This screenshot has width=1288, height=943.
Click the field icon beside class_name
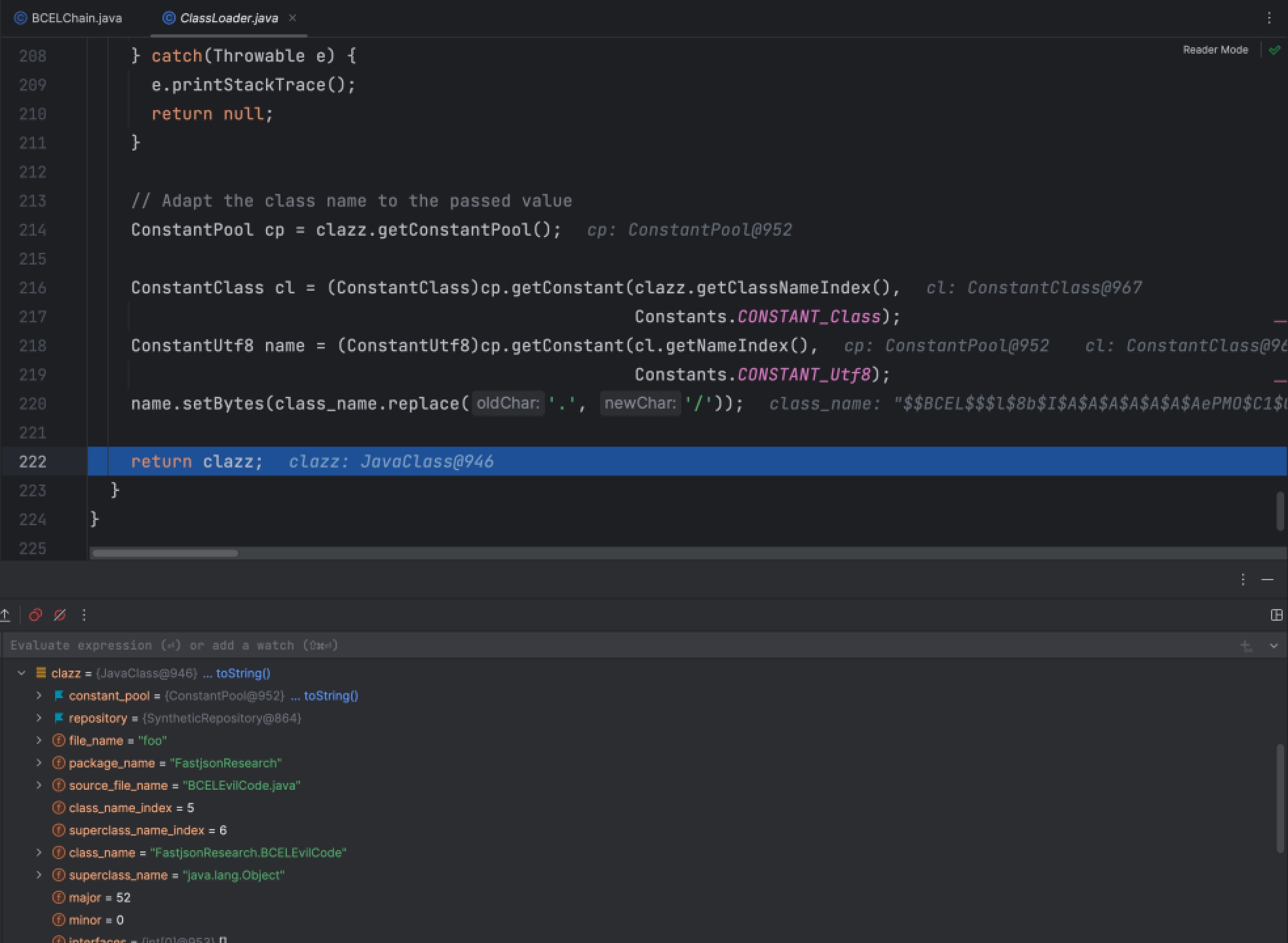tap(58, 853)
